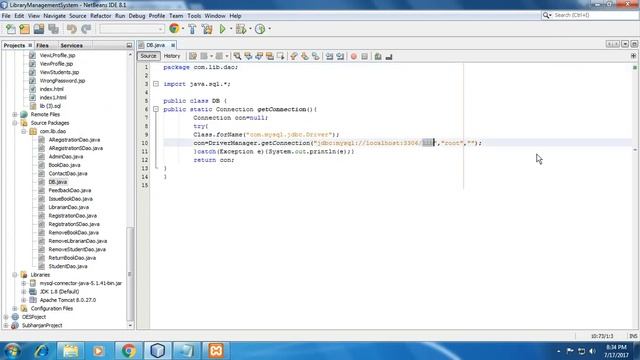Collapse the Source Packages tree node
The height and width of the screenshot is (360, 640).
click(15, 123)
